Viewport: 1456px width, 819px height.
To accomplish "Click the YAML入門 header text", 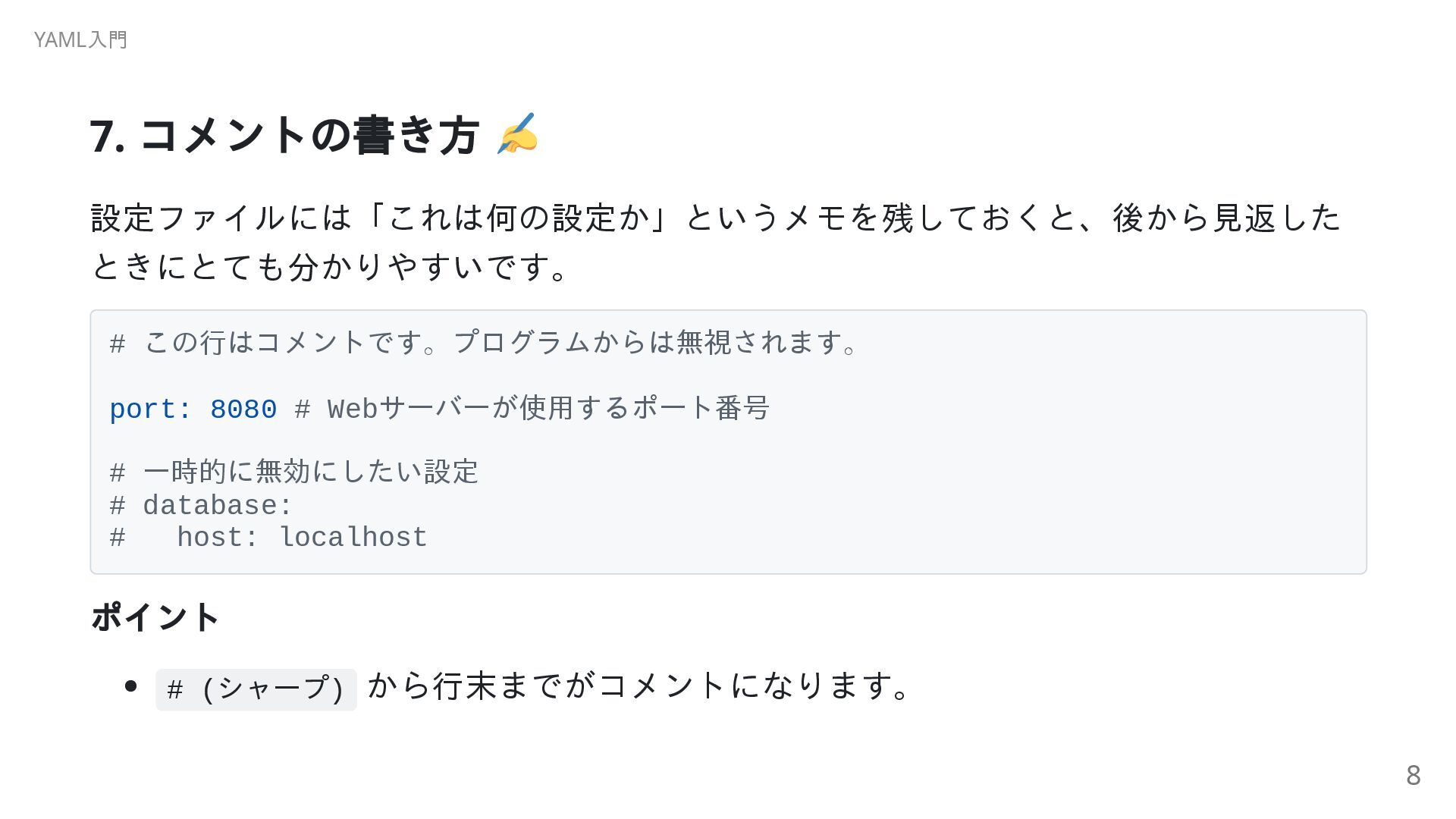I will click(80, 39).
